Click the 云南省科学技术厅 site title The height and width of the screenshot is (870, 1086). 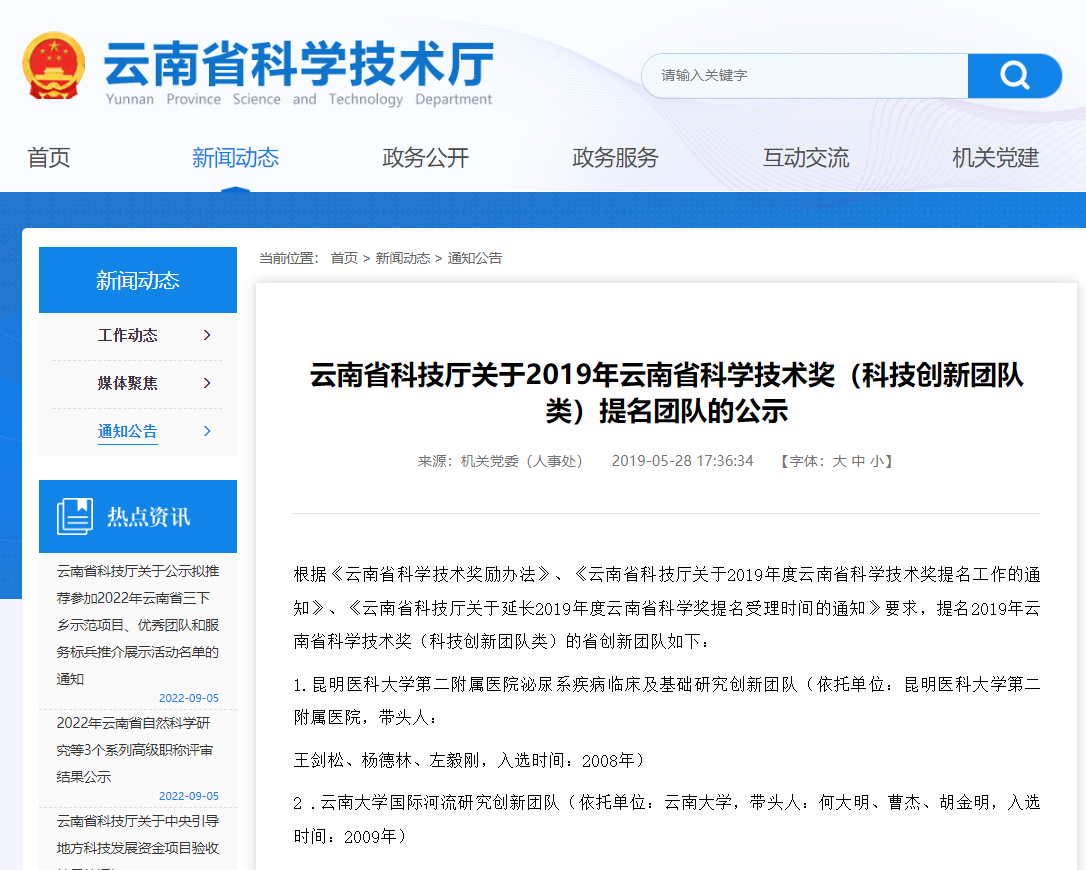pos(299,64)
